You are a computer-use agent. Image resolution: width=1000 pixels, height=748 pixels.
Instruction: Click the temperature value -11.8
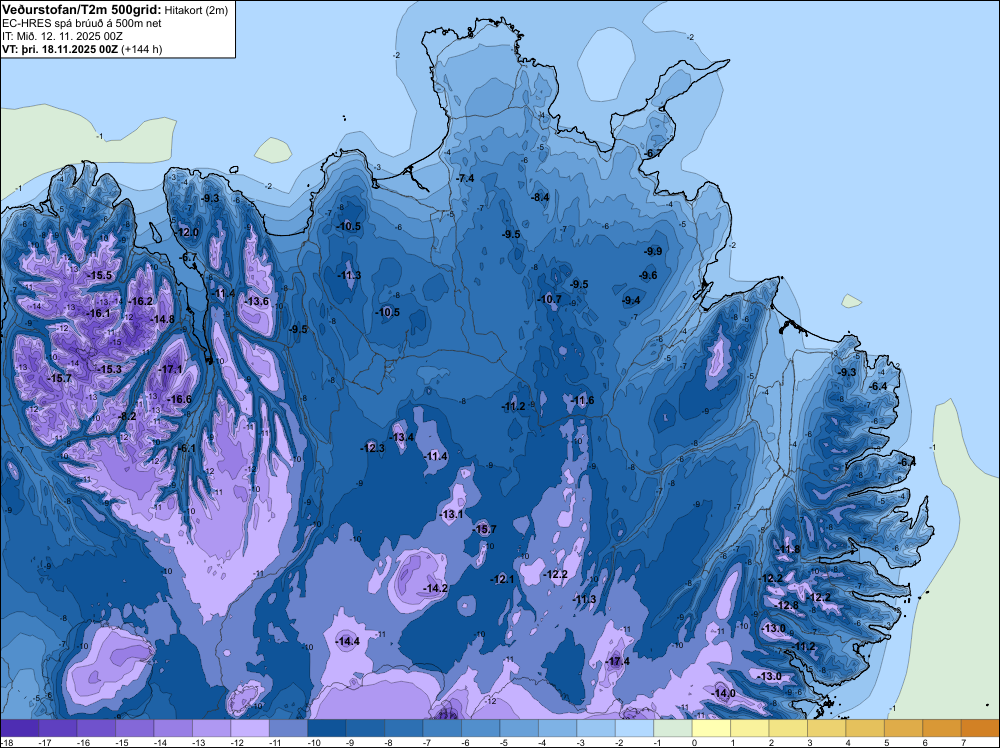pyautogui.click(x=789, y=549)
